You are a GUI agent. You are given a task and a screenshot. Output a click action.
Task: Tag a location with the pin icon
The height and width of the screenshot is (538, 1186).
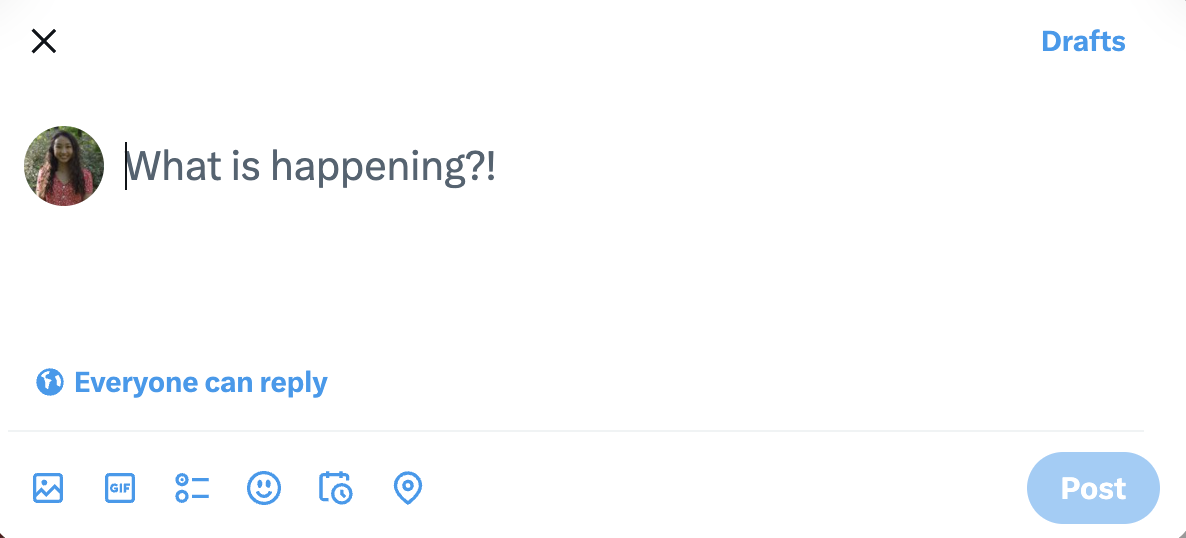coord(408,489)
